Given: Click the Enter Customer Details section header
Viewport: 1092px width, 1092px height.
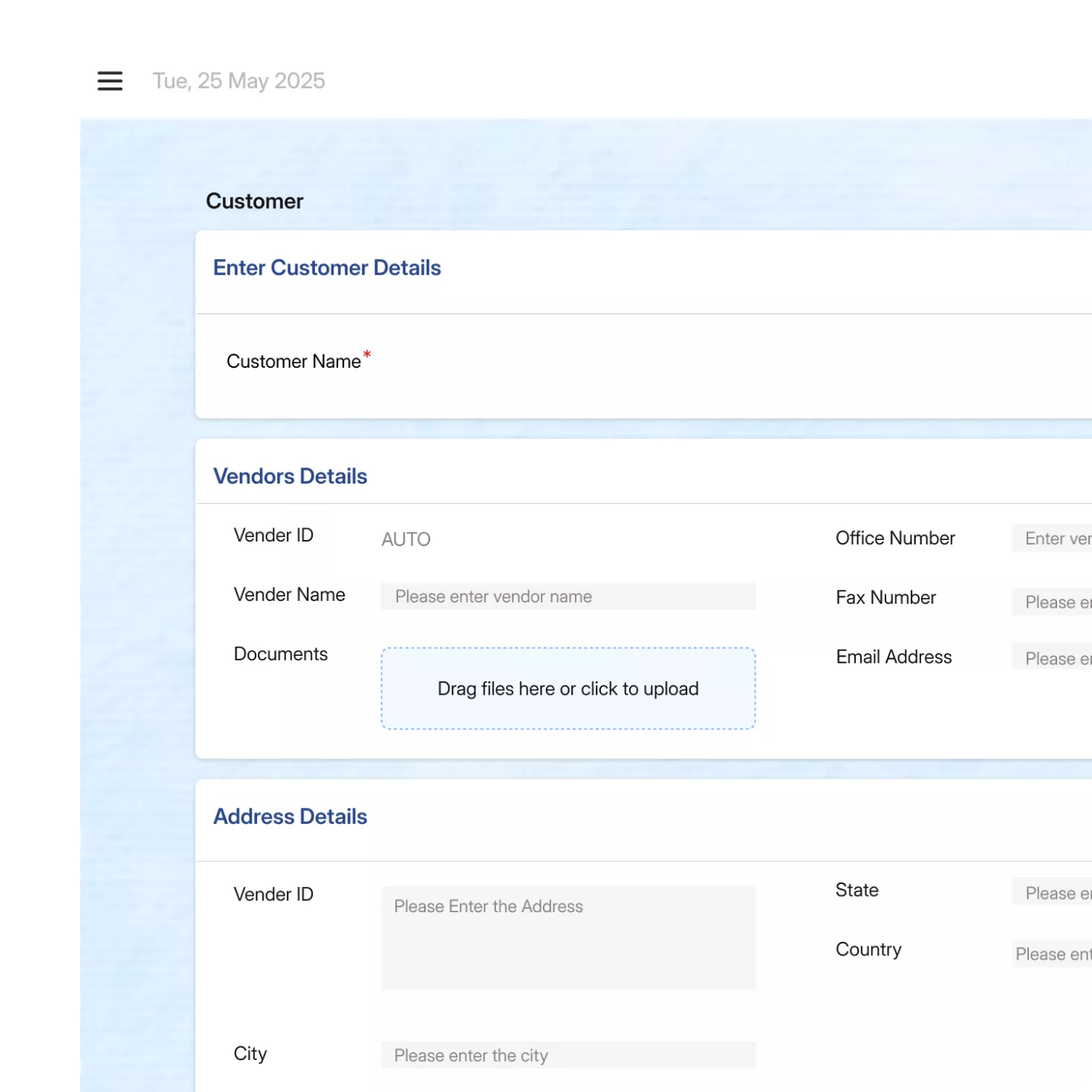Looking at the screenshot, I should pos(327,268).
